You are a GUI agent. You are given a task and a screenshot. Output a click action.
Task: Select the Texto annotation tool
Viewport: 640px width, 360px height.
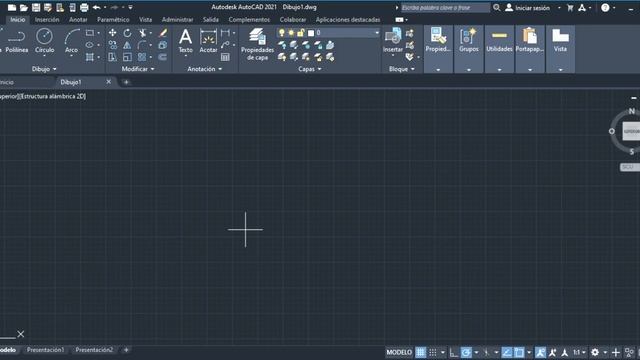[x=185, y=41]
